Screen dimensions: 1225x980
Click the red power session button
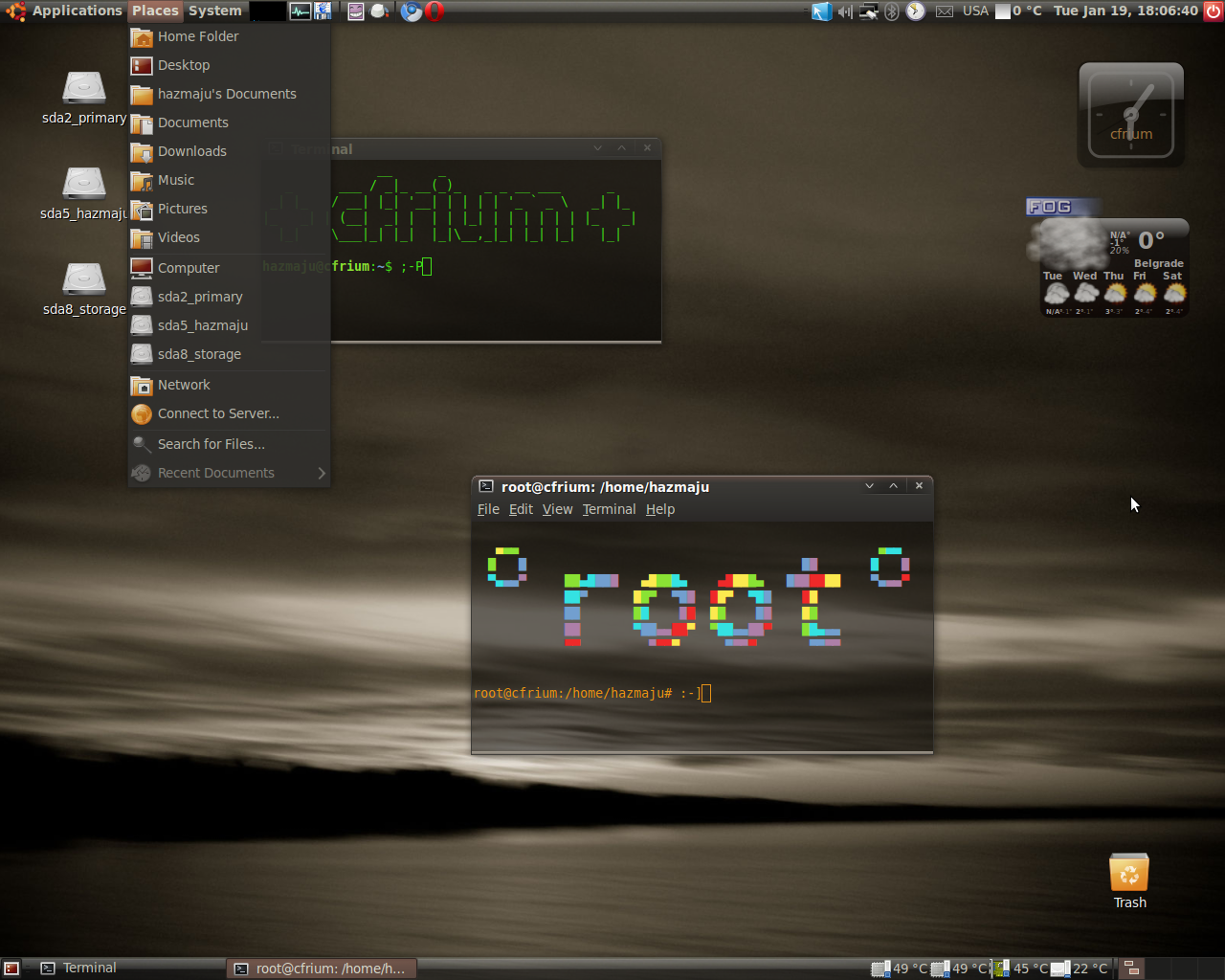click(x=1214, y=11)
